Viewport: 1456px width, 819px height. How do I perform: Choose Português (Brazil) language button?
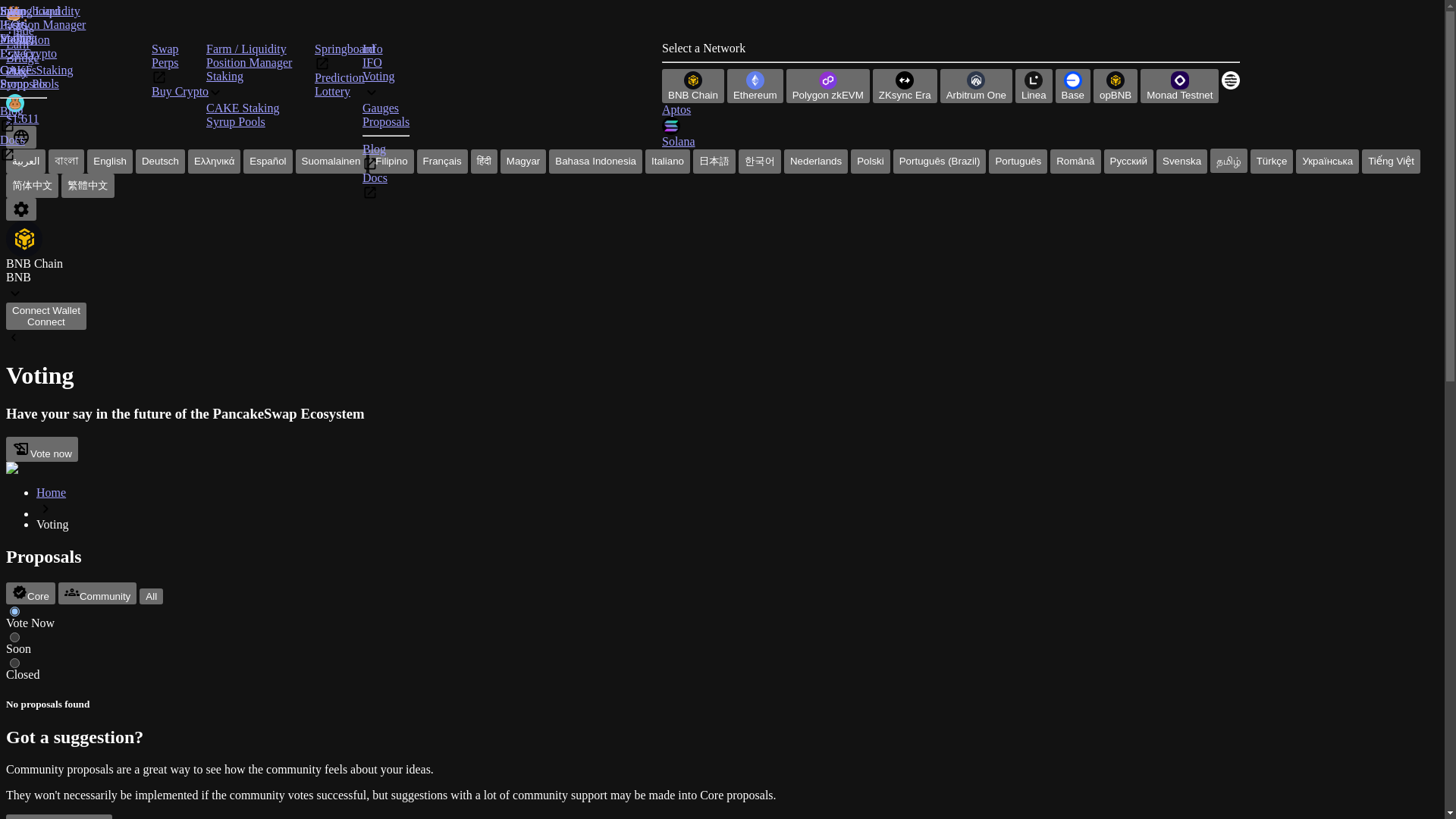pyautogui.click(x=940, y=162)
